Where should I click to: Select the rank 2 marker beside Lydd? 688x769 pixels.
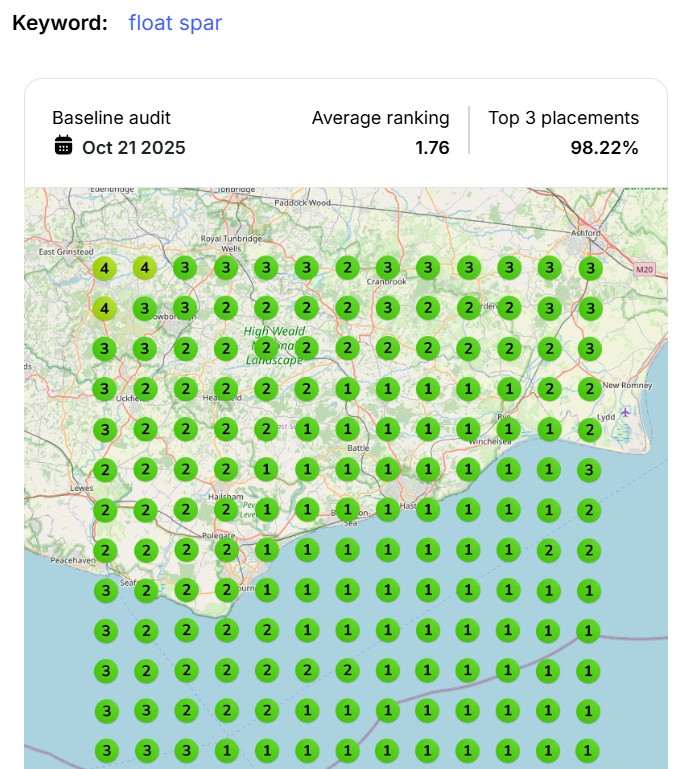pos(590,429)
